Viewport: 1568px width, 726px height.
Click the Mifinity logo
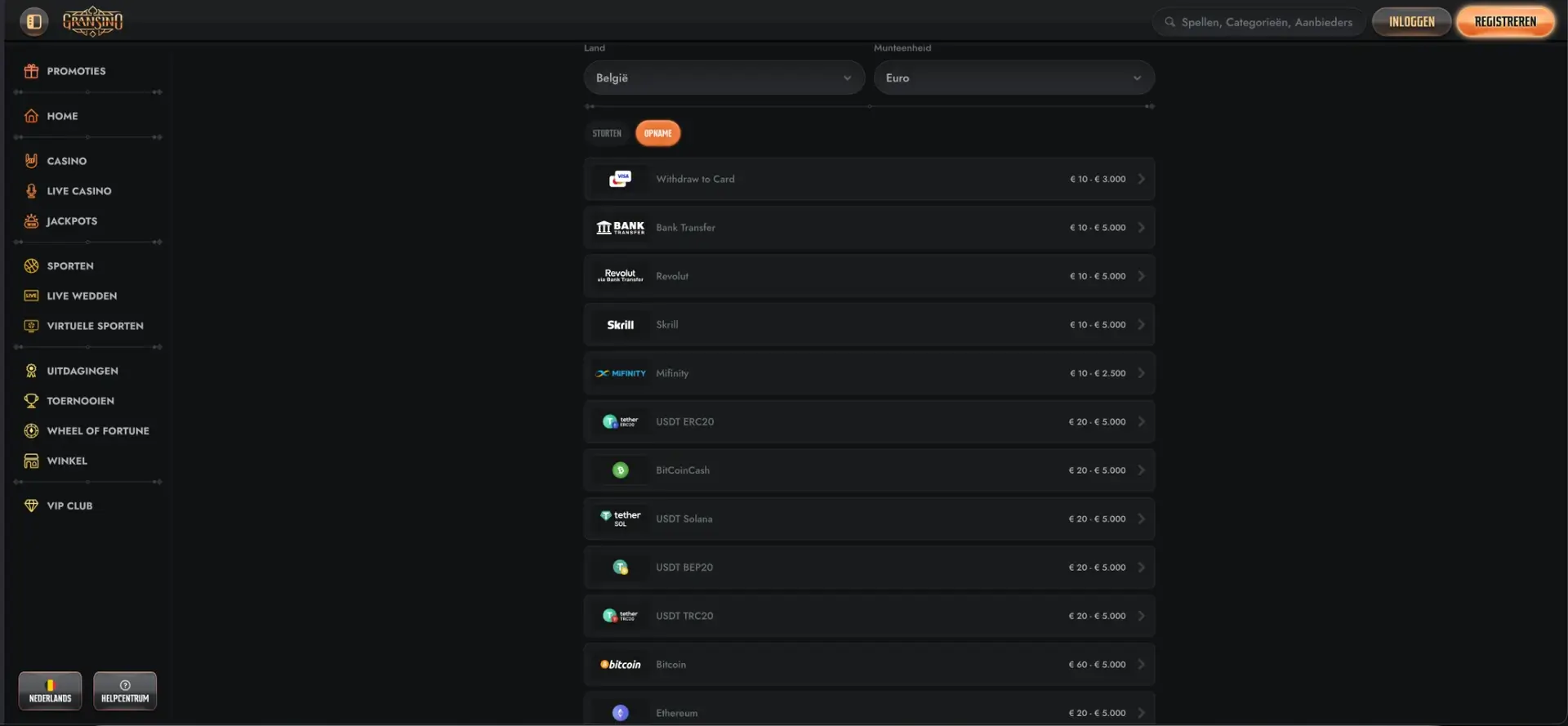tap(621, 373)
